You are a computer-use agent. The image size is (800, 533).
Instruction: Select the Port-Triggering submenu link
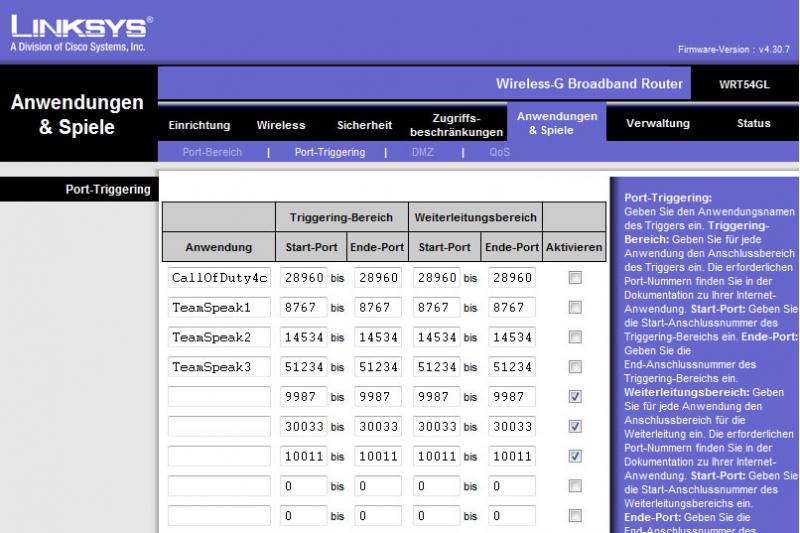[x=329, y=153]
